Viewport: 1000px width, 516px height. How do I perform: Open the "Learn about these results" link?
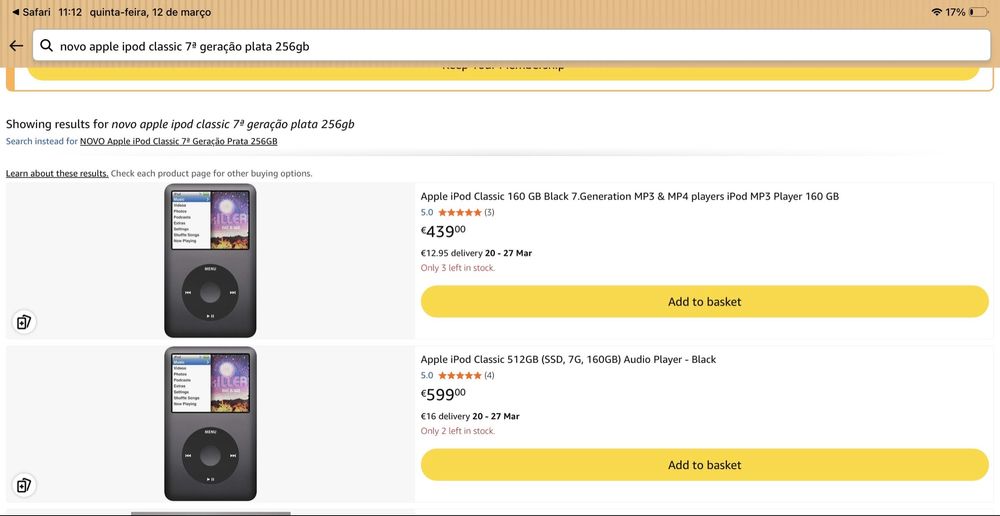(57, 173)
